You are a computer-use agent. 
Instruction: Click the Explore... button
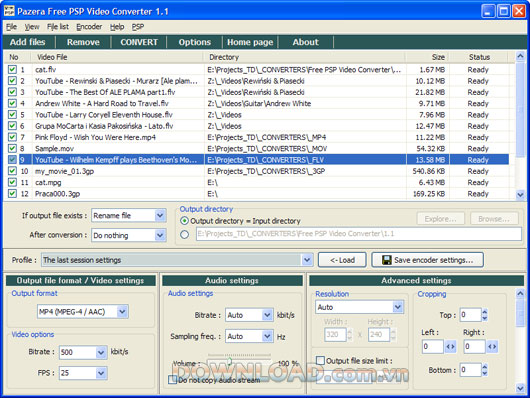click(x=440, y=219)
